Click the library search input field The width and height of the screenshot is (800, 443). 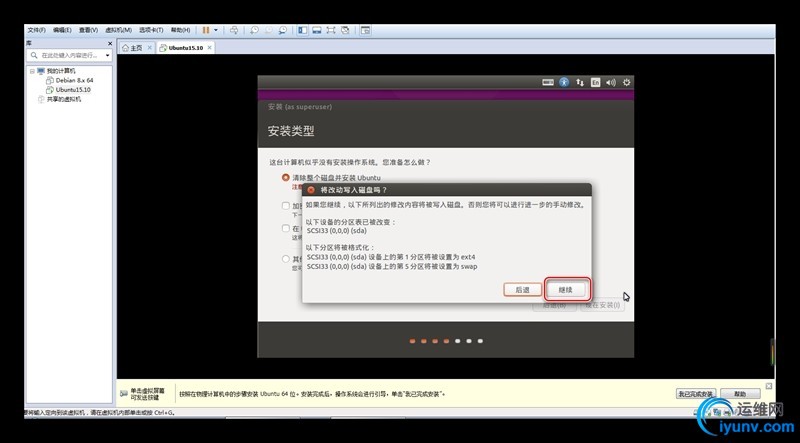[70, 55]
